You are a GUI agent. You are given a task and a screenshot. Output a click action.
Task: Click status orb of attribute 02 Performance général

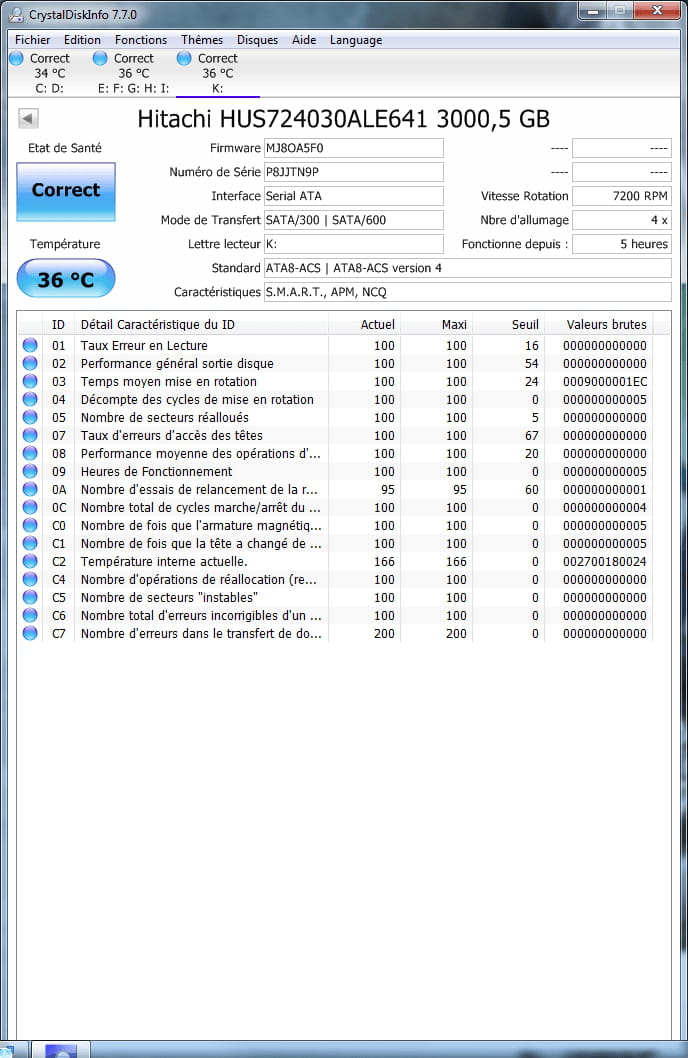[30, 363]
